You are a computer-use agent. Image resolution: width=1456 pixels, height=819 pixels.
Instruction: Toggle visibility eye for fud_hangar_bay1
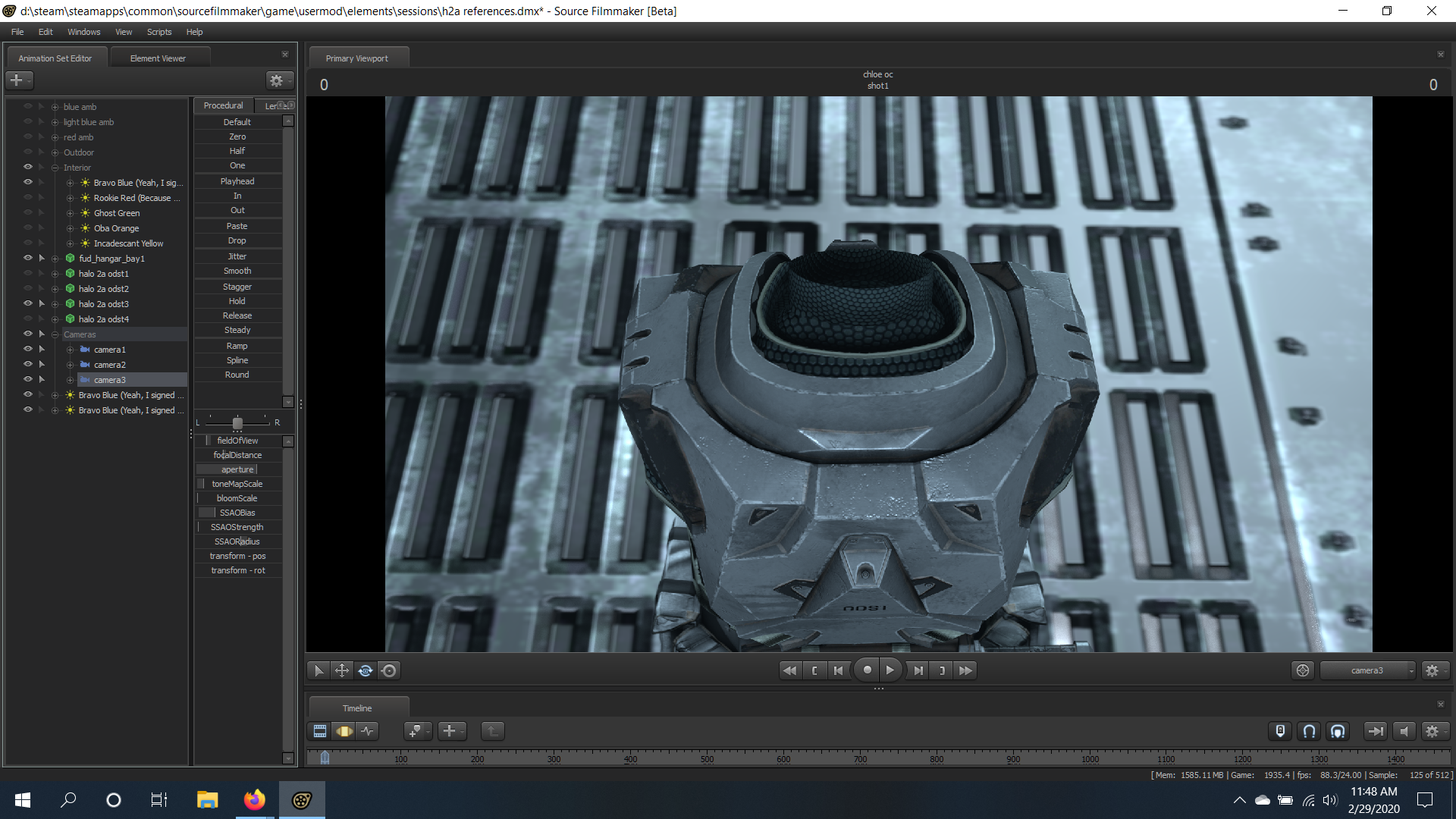click(x=28, y=258)
